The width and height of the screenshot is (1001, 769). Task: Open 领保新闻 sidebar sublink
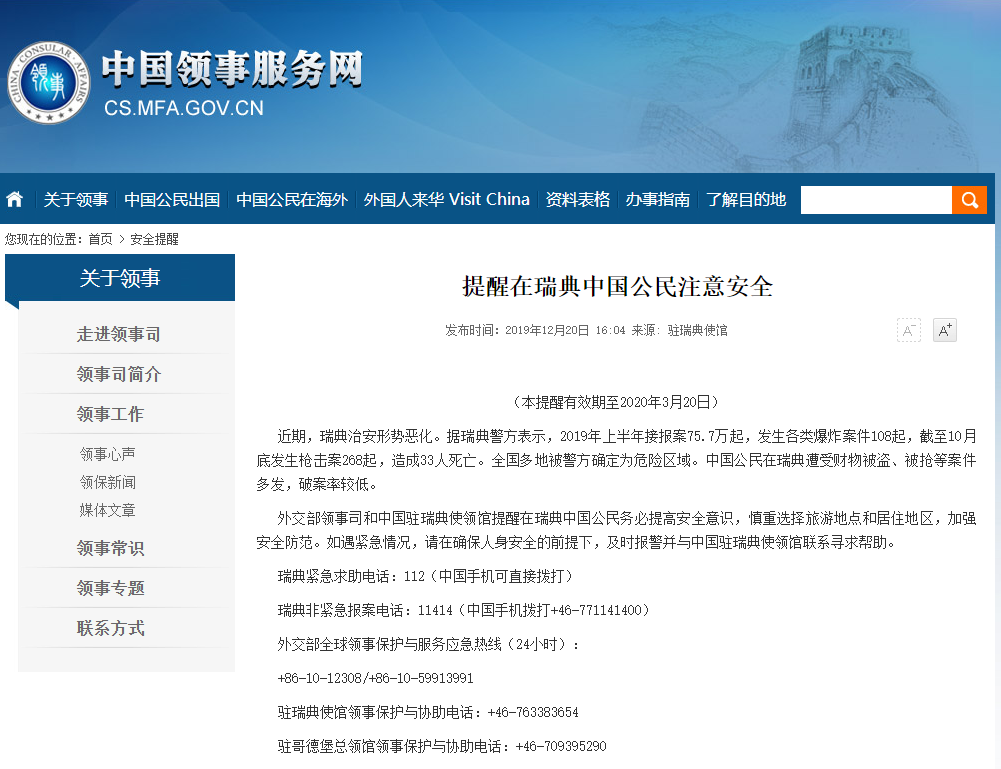tap(107, 482)
